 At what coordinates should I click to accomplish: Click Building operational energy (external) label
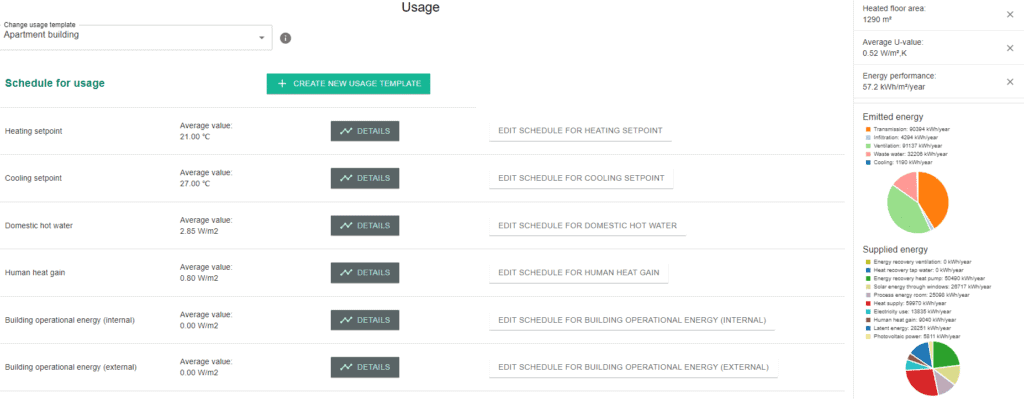coord(71,367)
